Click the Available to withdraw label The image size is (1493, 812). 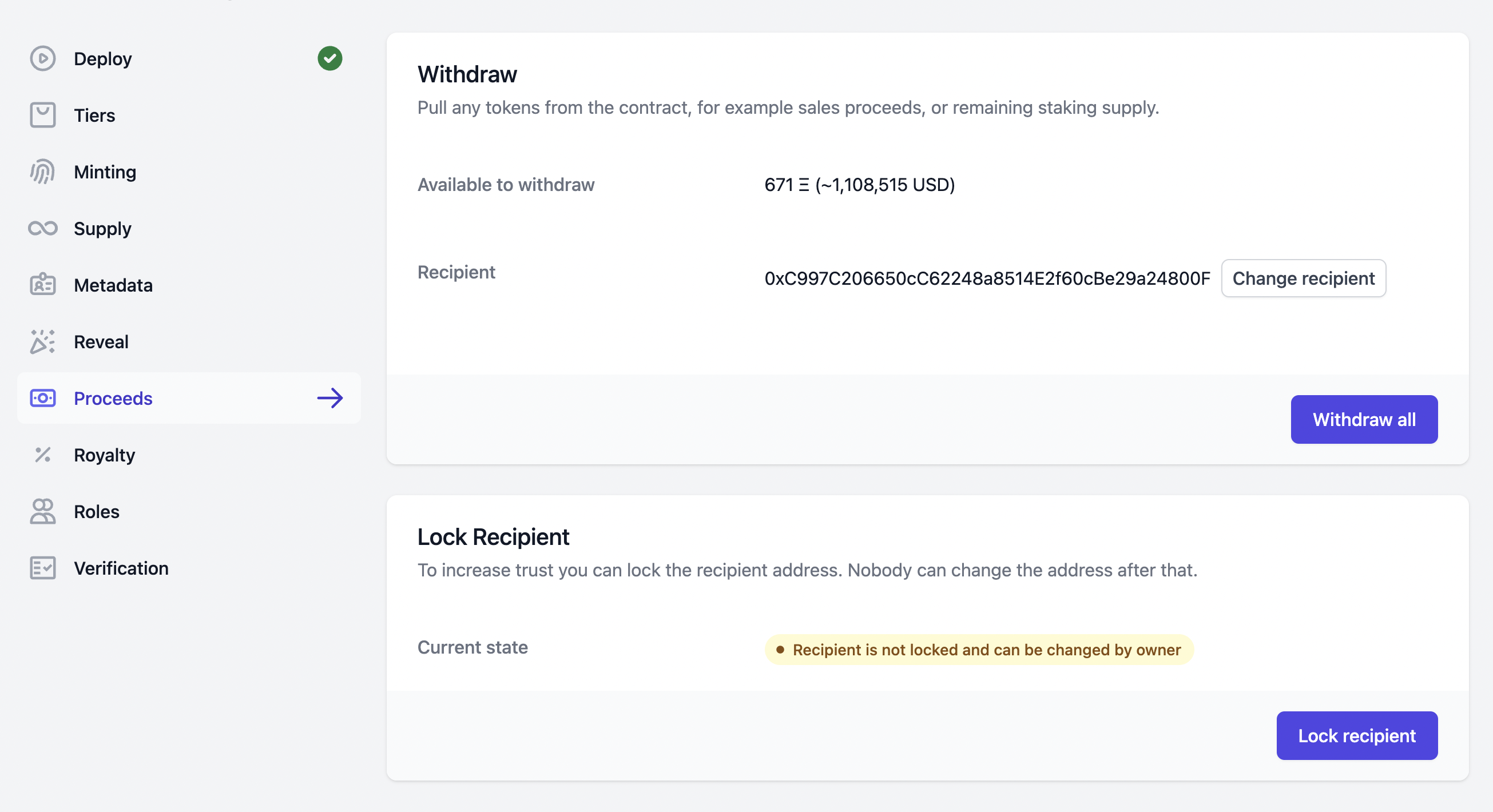tap(506, 185)
